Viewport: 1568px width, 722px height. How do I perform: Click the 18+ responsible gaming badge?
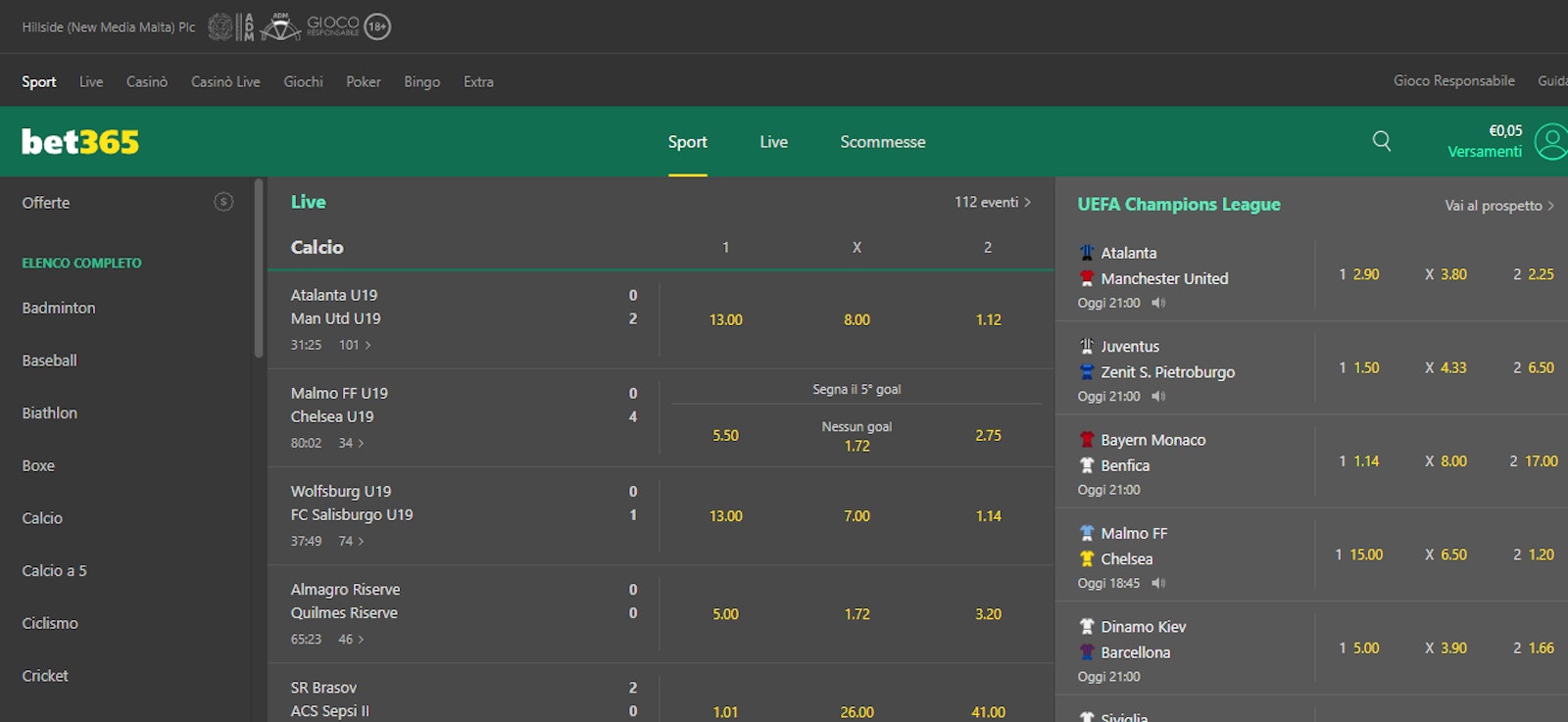tap(377, 26)
